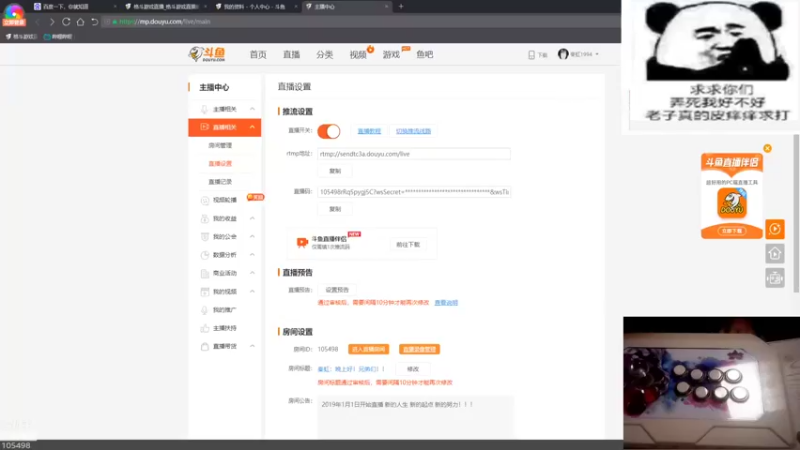Expand the 直播带货 section chevron
This screenshot has width=800, height=450.
click(253, 346)
